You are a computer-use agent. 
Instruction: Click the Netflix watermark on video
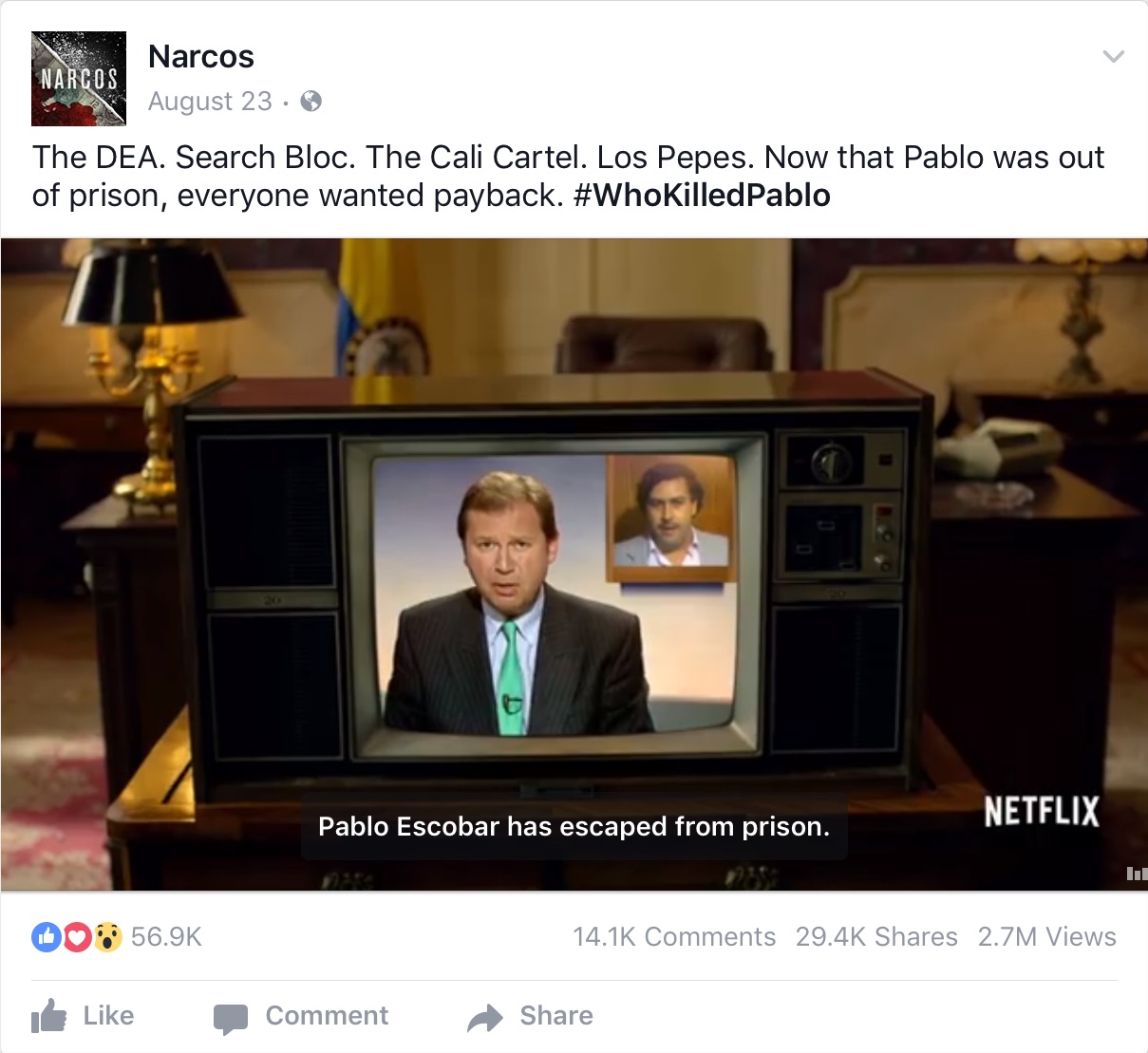tap(1042, 812)
